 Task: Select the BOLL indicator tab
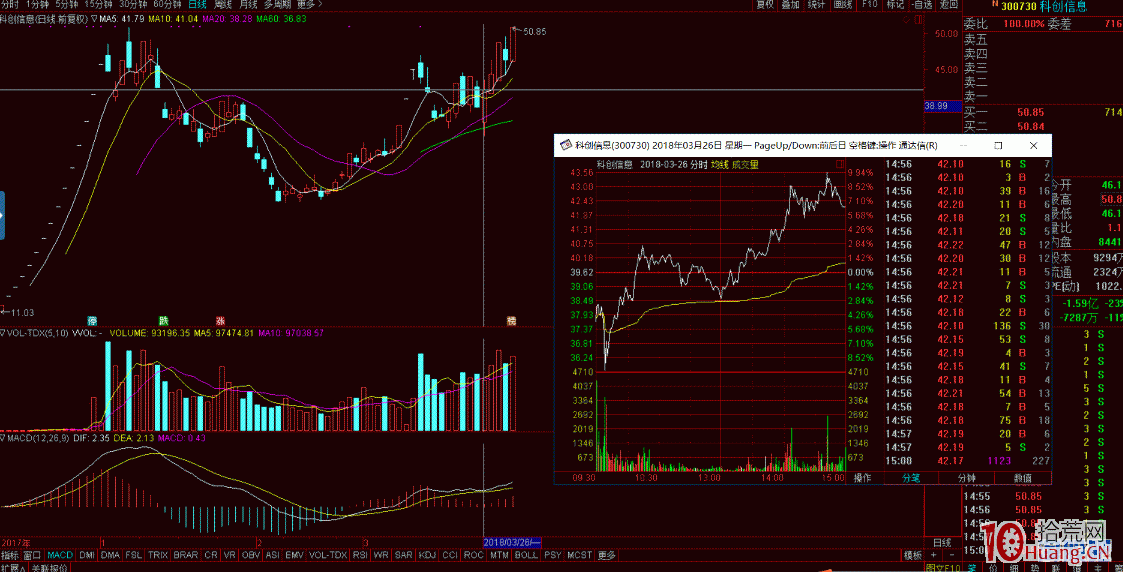tap(526, 555)
